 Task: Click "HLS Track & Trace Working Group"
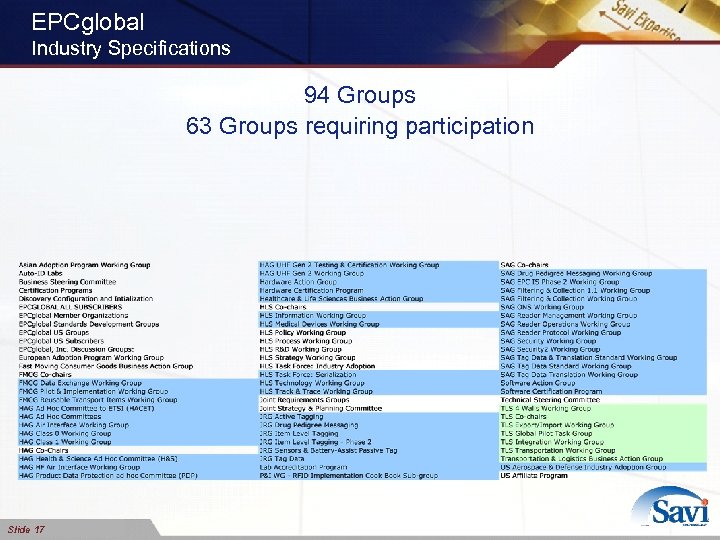[x=316, y=391]
